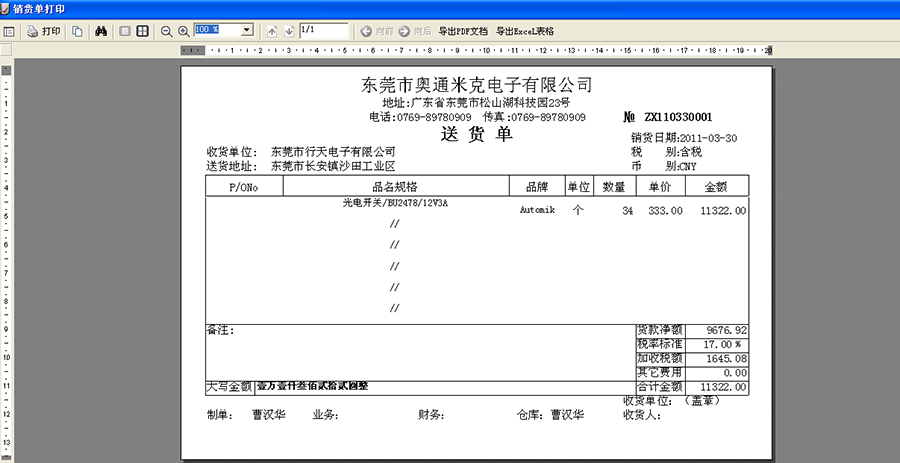The width and height of the screenshot is (900, 463).
Task: Go to previous page arrow icon
Action: point(272,32)
